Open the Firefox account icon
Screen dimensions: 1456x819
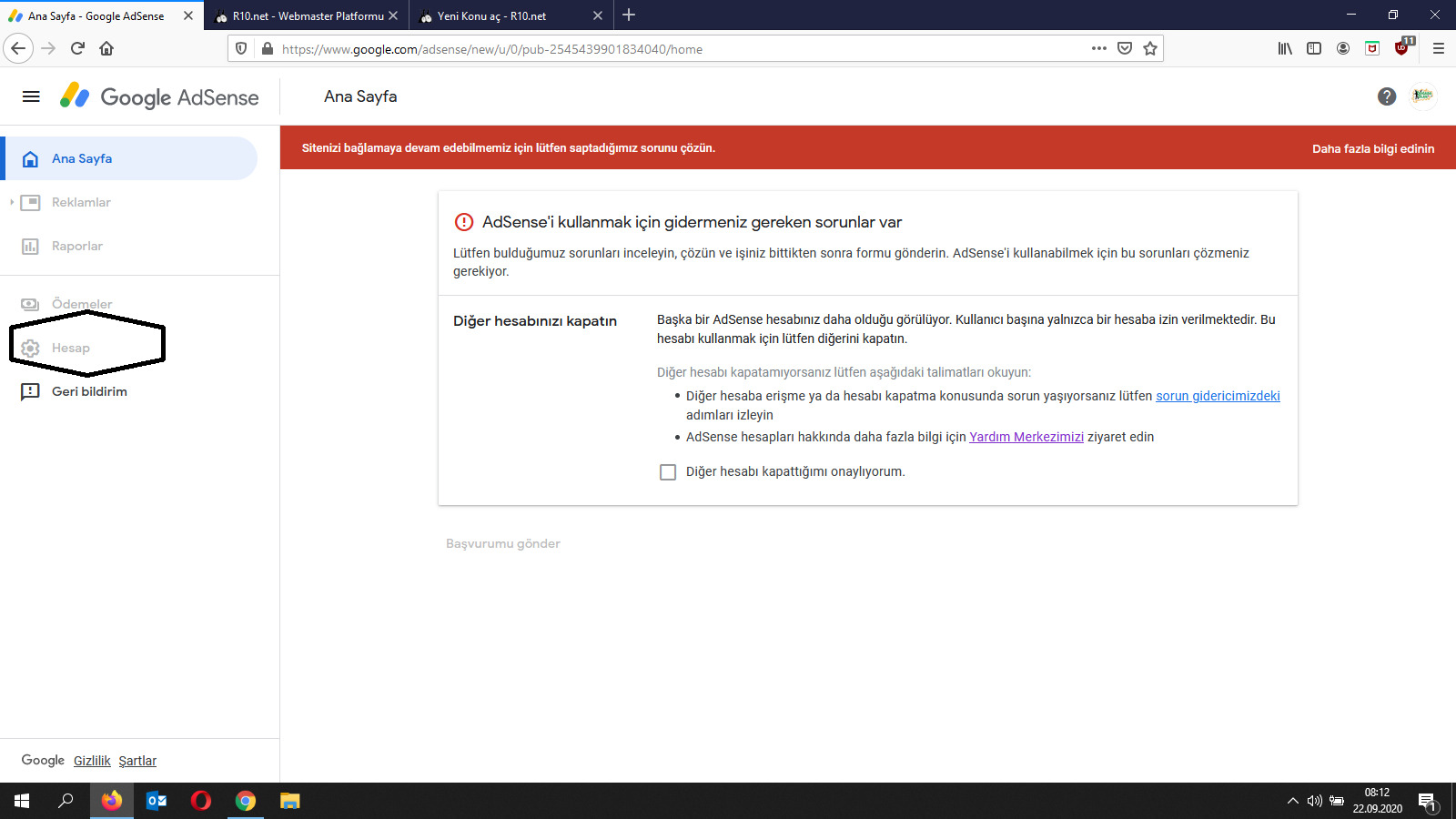pos(1343,48)
